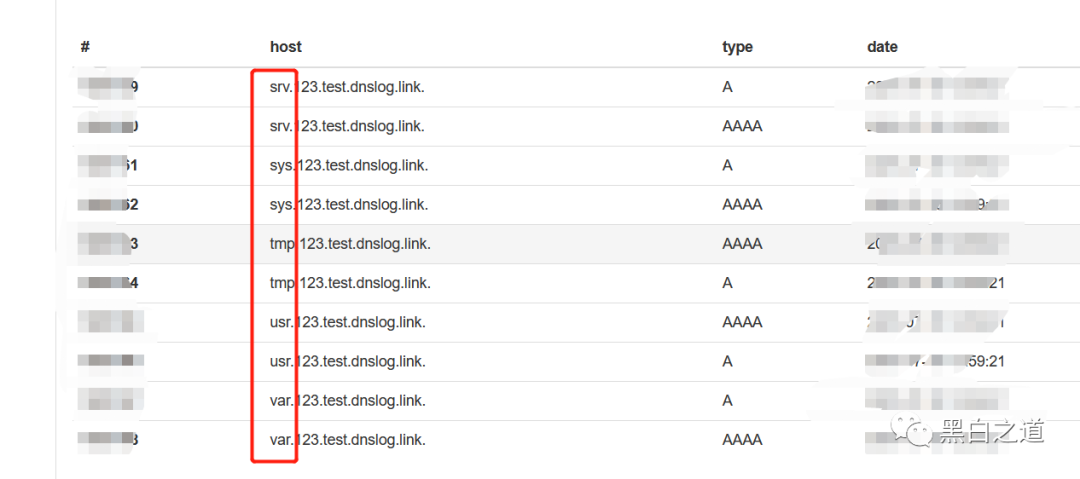Select usr host entry with type A
1080x479 pixels.
tap(347, 361)
